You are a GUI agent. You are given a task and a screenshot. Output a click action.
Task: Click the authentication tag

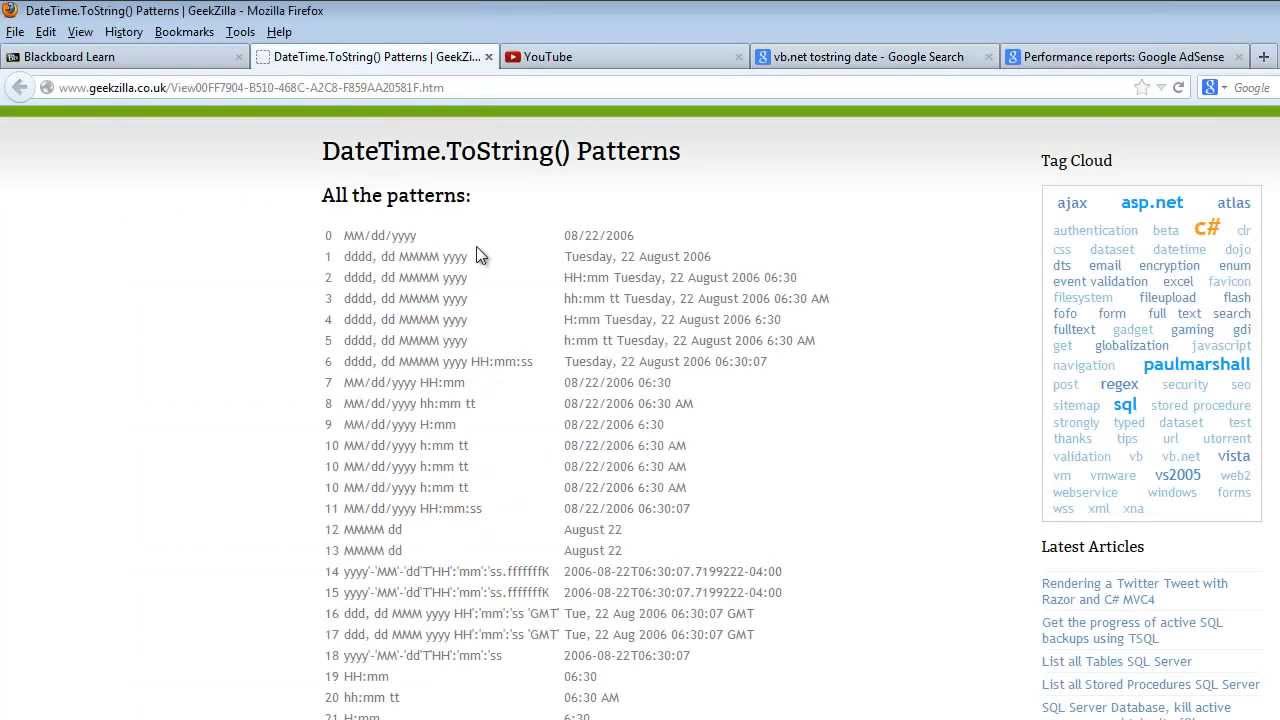[1095, 230]
